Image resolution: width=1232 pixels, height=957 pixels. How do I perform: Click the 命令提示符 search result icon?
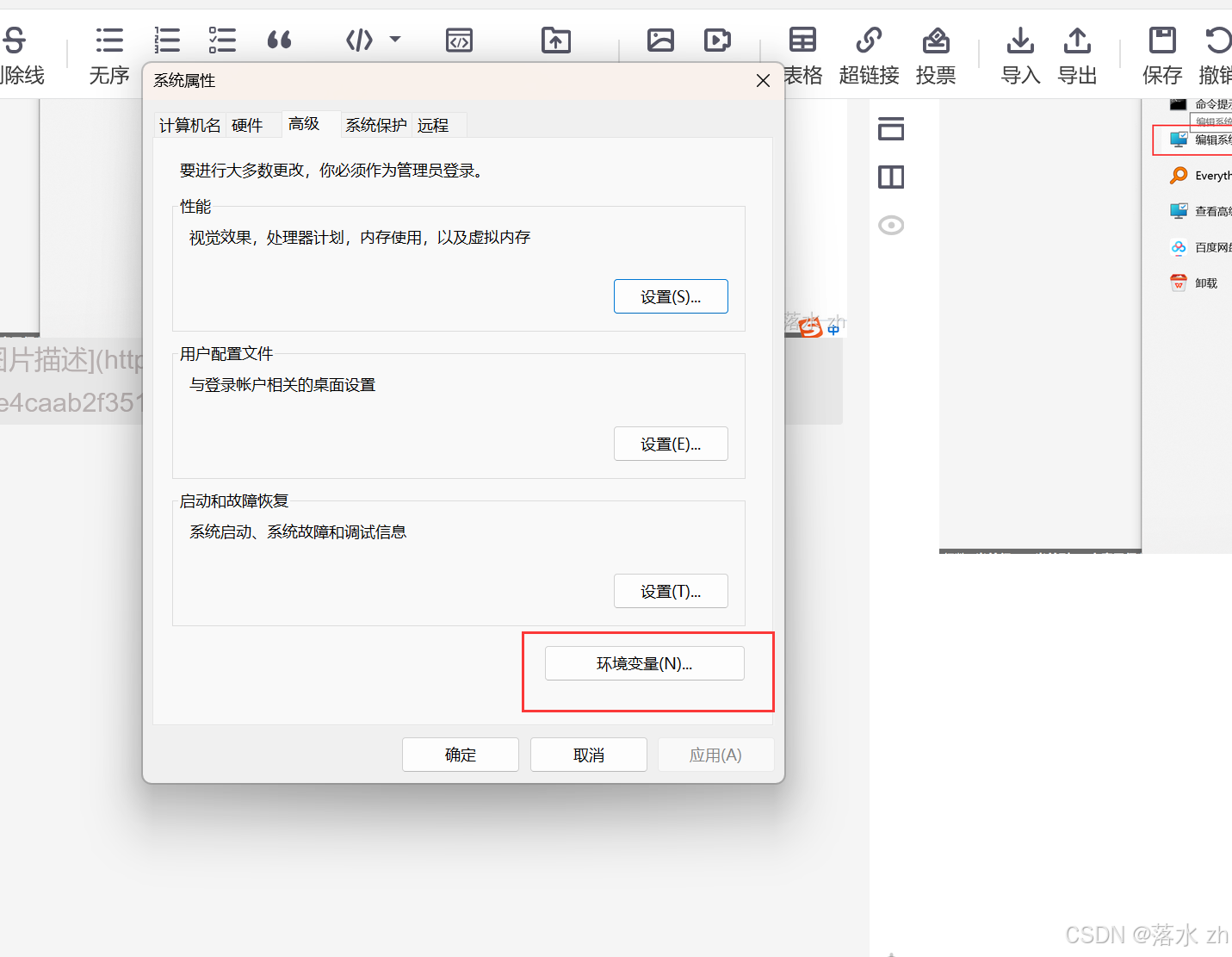click(1179, 104)
